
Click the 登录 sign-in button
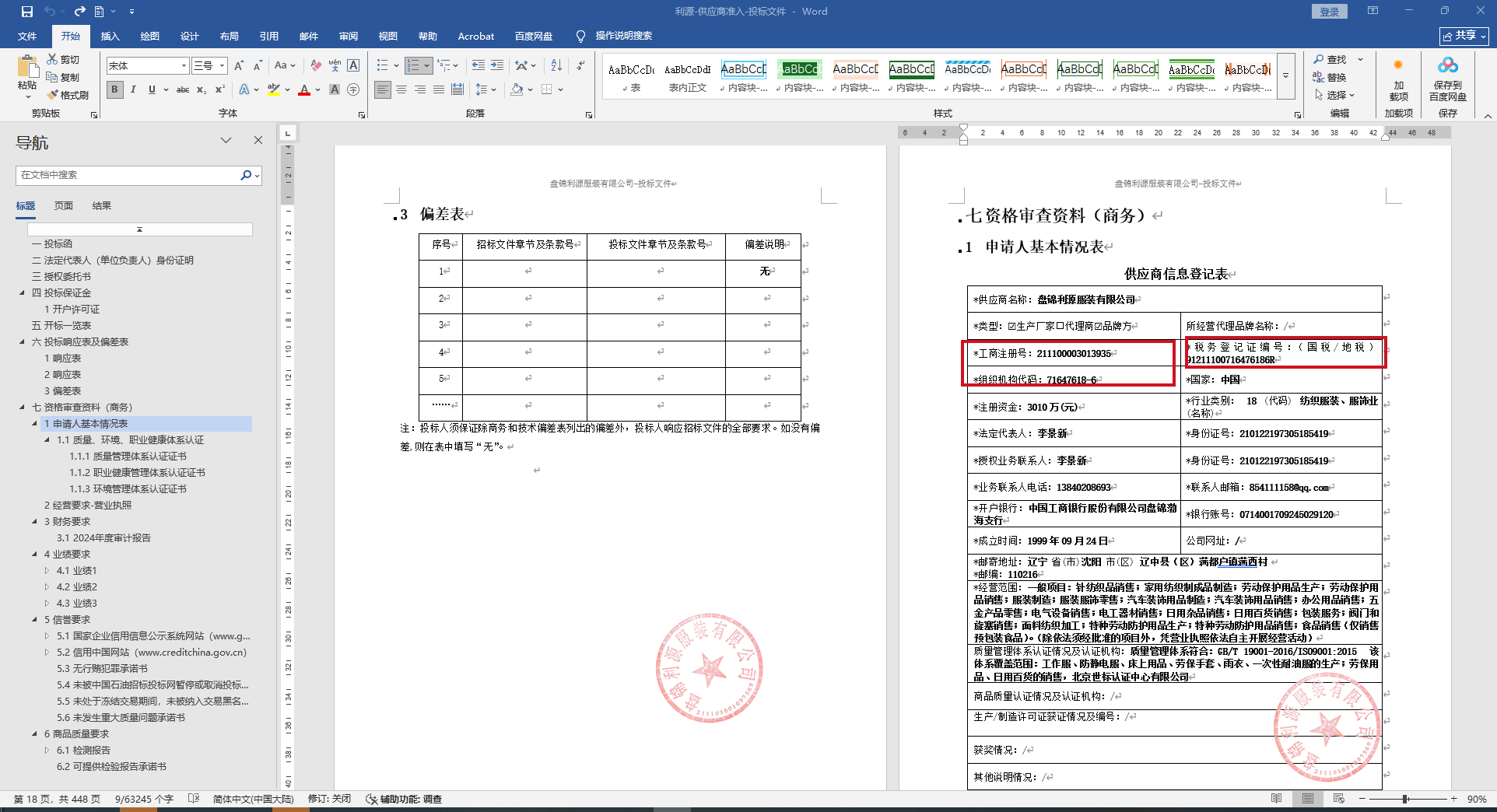(x=1330, y=12)
